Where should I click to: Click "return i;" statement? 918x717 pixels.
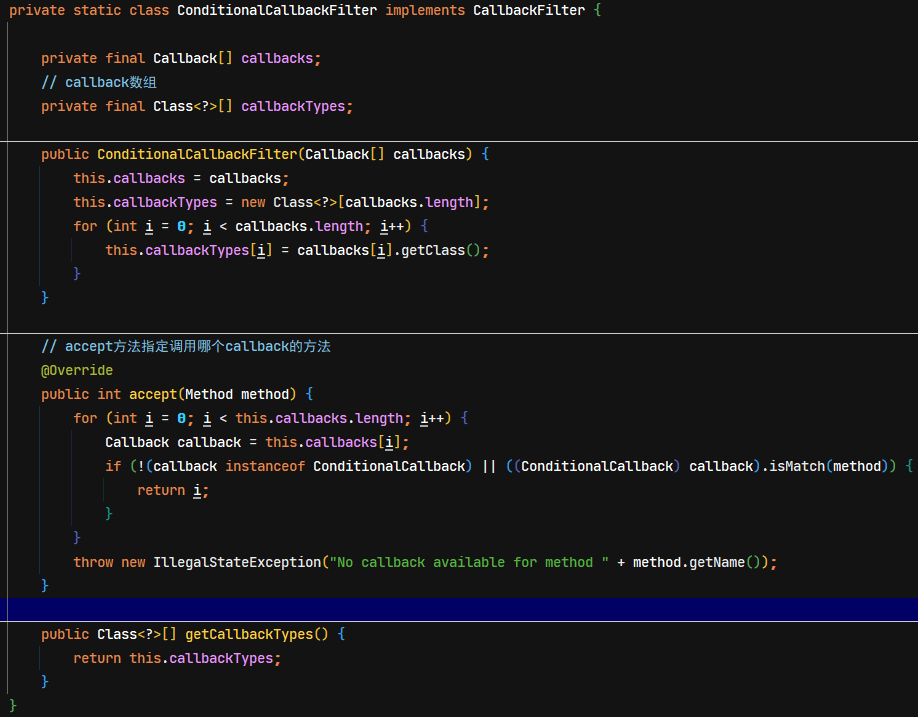pos(173,490)
